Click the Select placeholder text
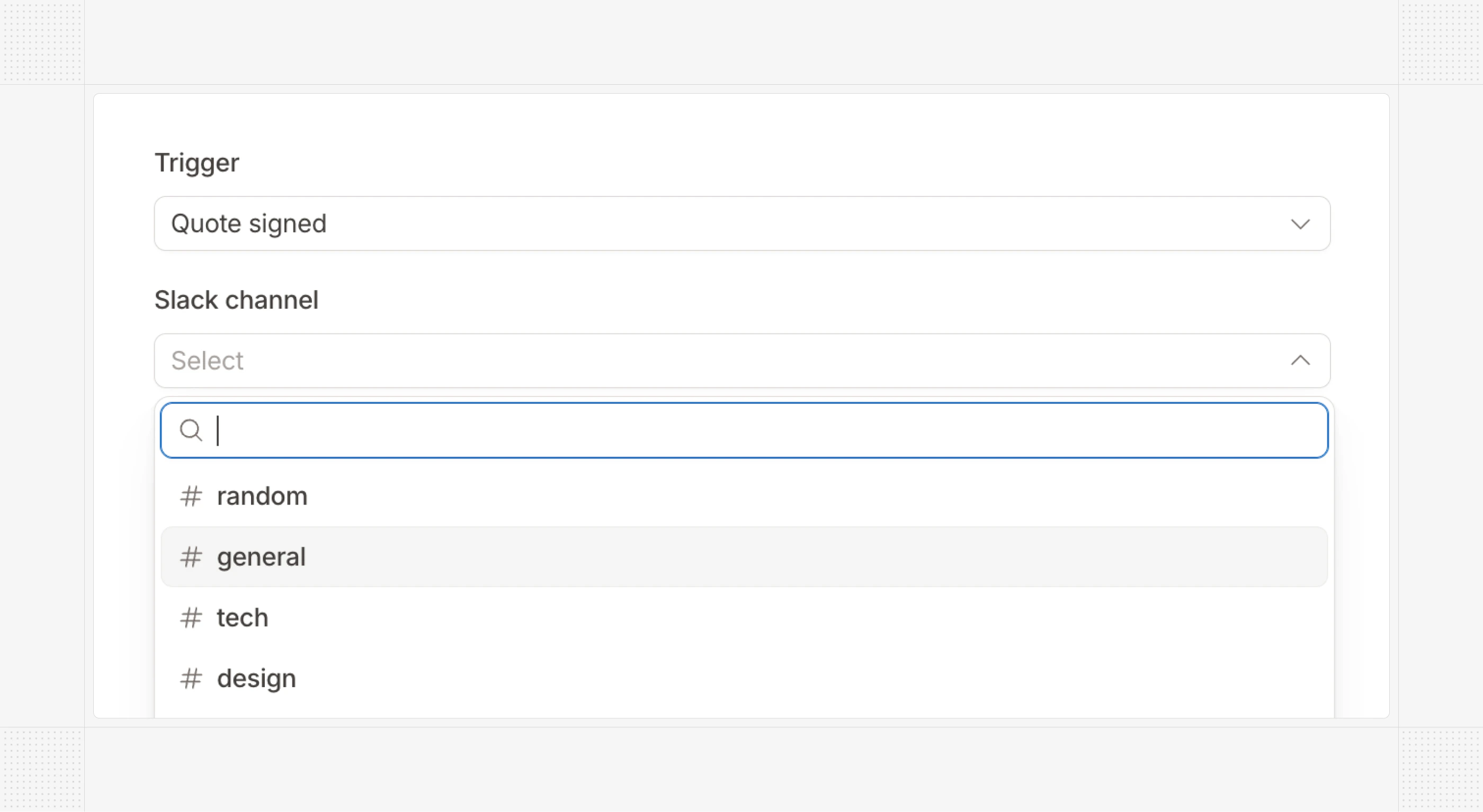Viewport: 1483px width, 812px height. tap(207, 361)
